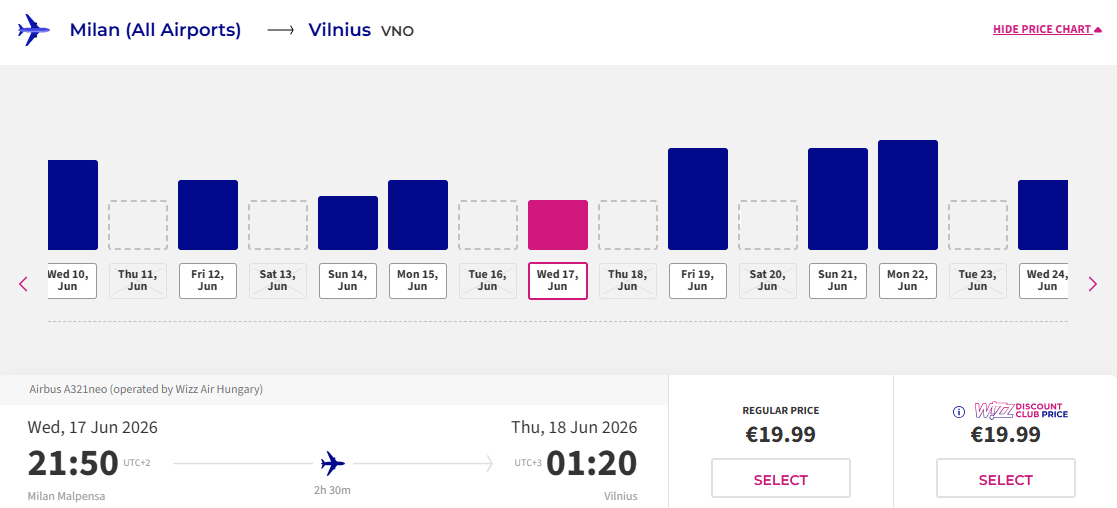Pick the Fri 19 Jun date

[x=698, y=280]
